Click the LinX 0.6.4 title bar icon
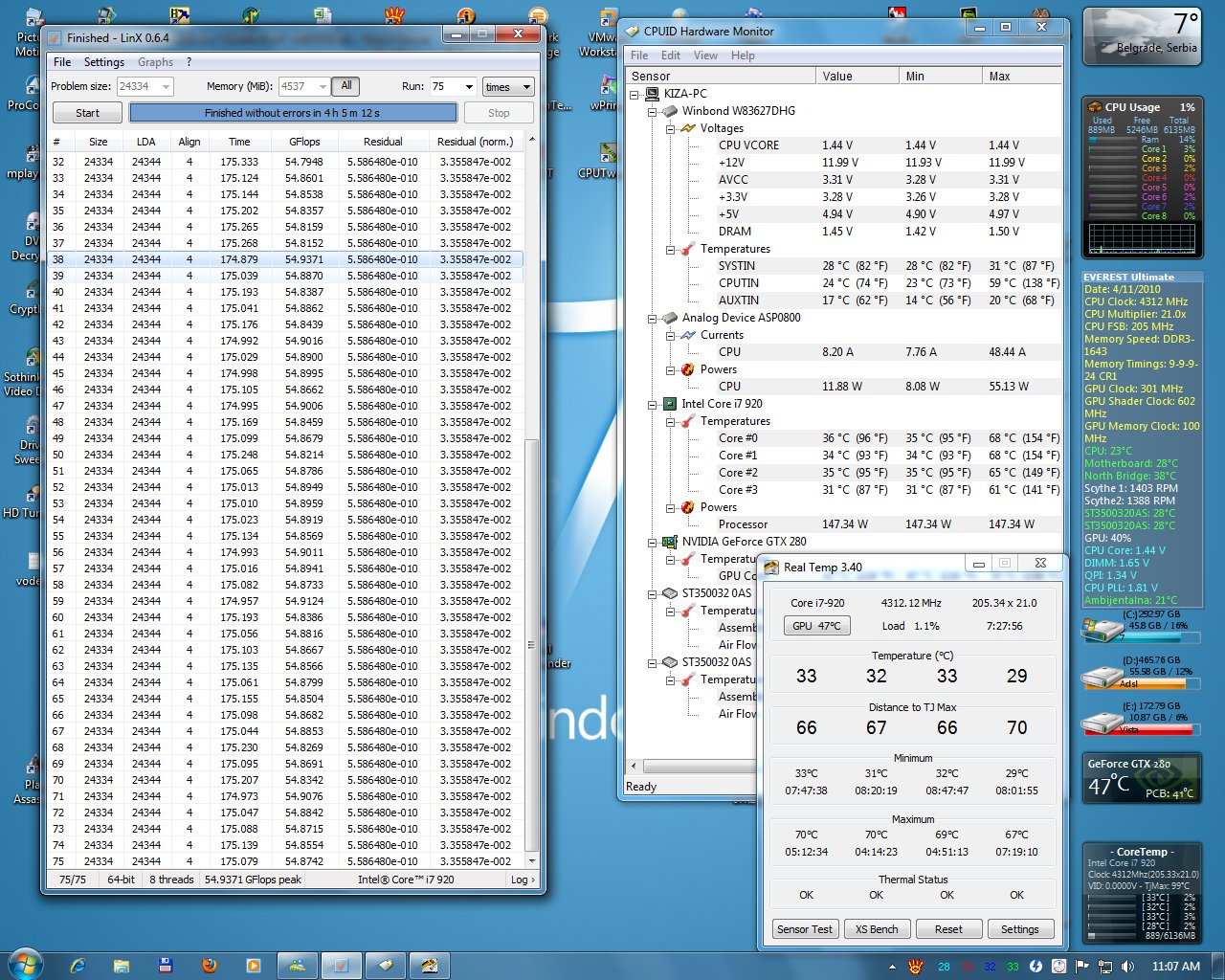The width and height of the screenshot is (1225, 980). [x=56, y=37]
